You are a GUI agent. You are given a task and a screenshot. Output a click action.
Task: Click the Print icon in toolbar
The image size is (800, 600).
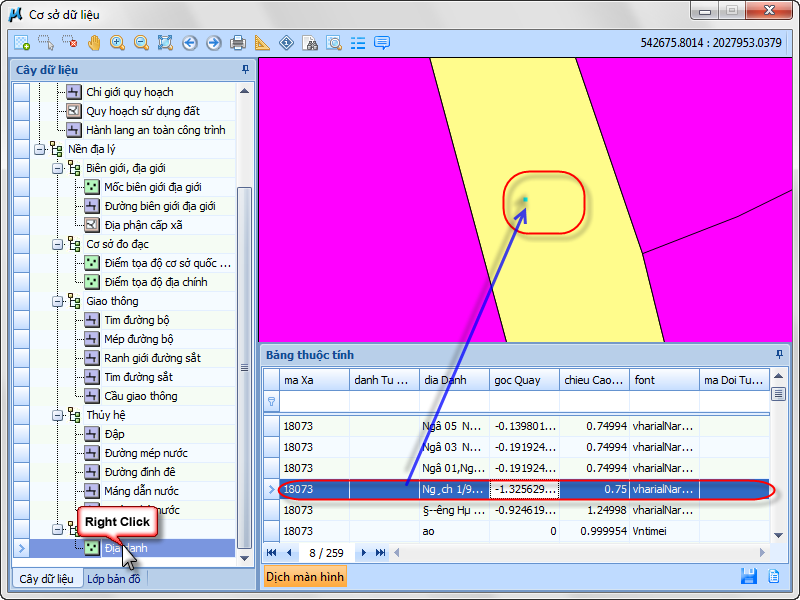click(238, 43)
